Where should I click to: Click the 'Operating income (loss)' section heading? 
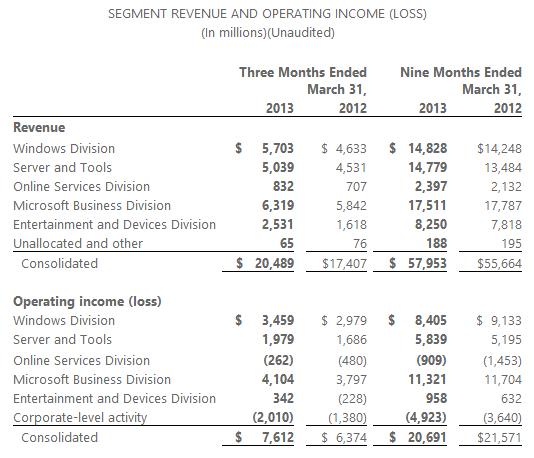(87, 301)
